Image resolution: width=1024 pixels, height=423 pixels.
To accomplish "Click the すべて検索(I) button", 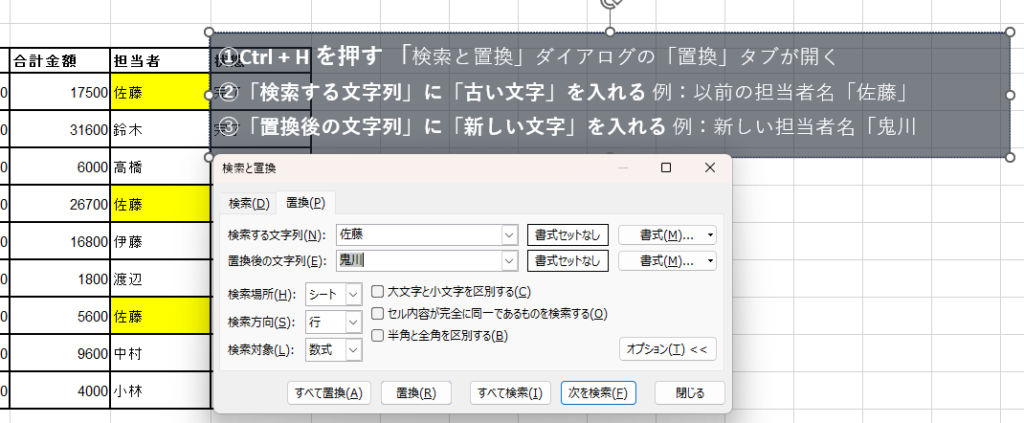I will click(x=510, y=393).
